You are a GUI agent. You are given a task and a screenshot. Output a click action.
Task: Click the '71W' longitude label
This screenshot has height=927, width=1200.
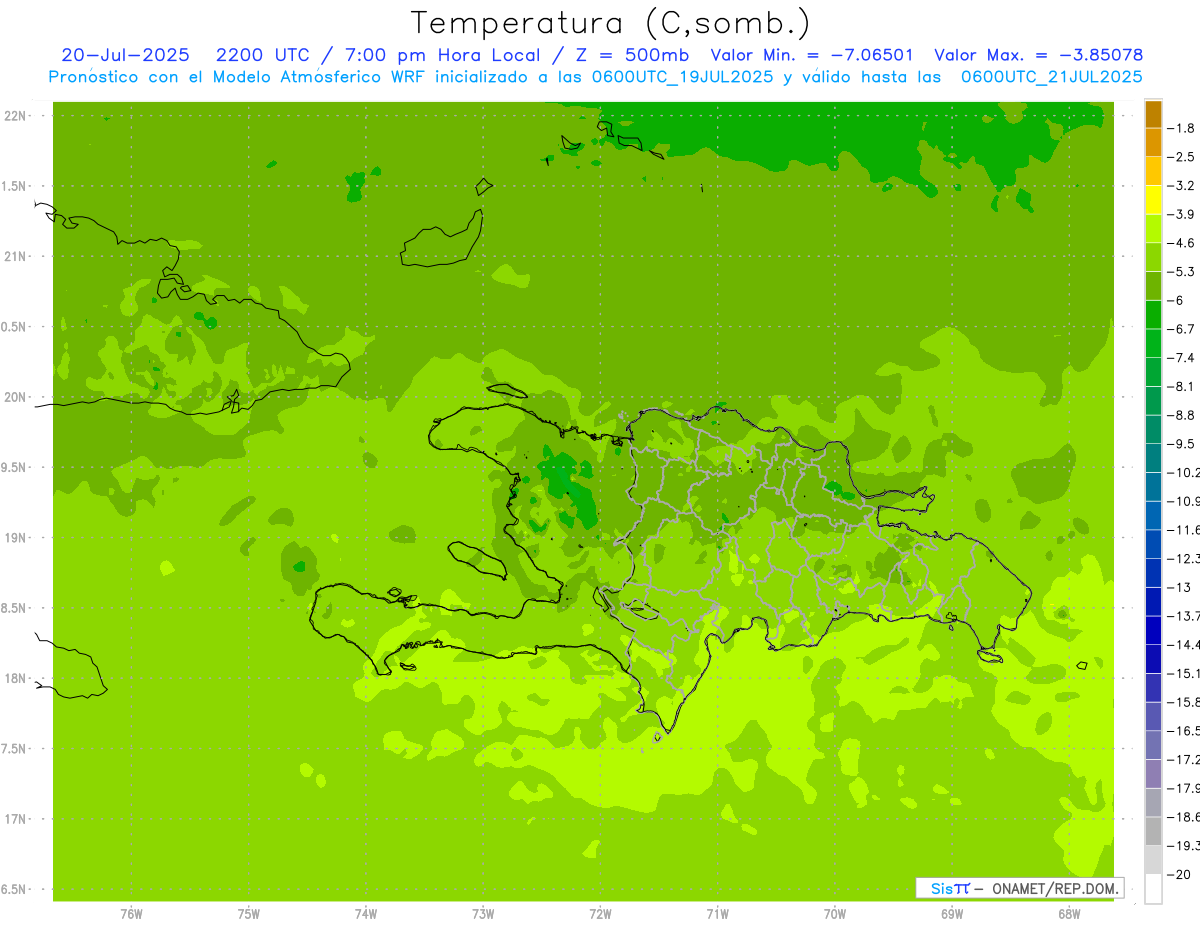717,914
